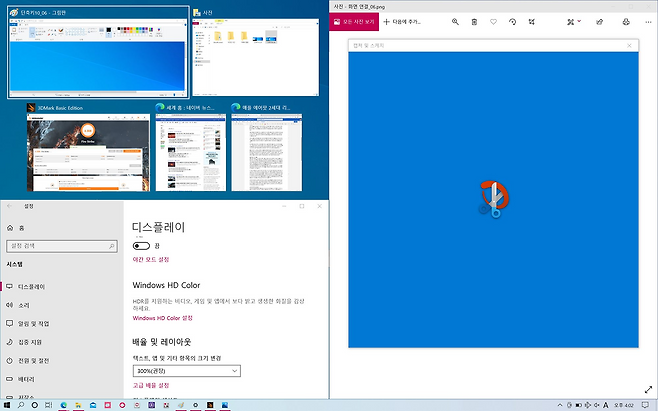This screenshot has width=658, height=411.
Task: Click the 설정 검색 search field
Action: point(59,245)
